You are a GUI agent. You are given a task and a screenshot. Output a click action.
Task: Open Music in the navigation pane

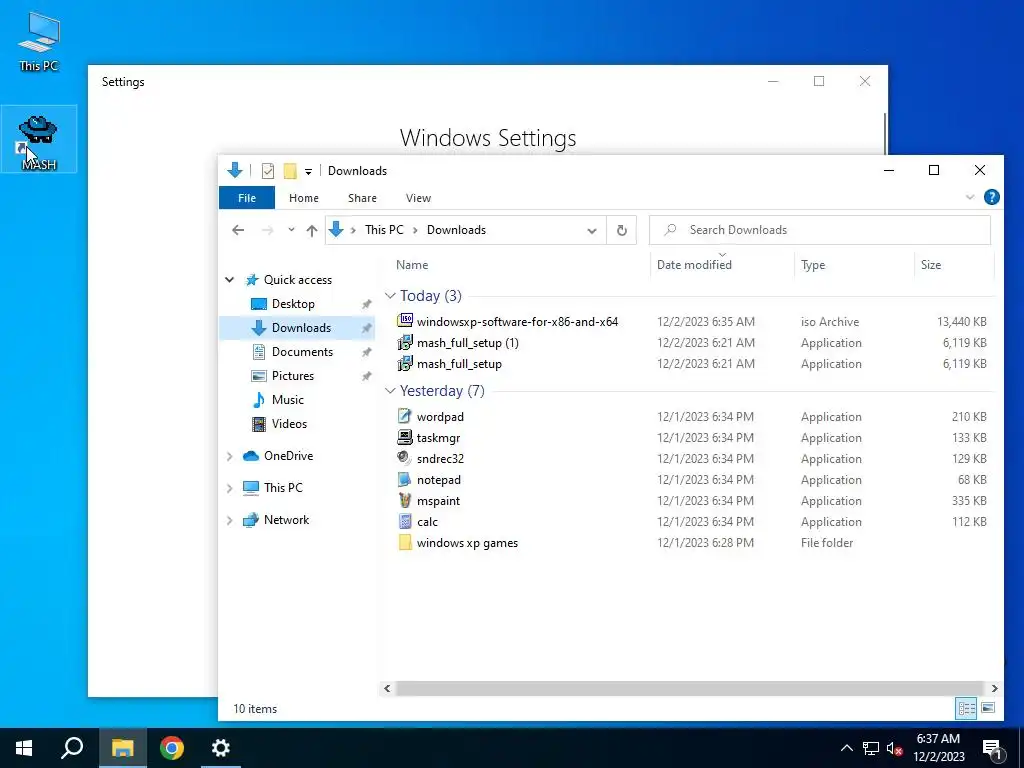pyautogui.click(x=287, y=400)
